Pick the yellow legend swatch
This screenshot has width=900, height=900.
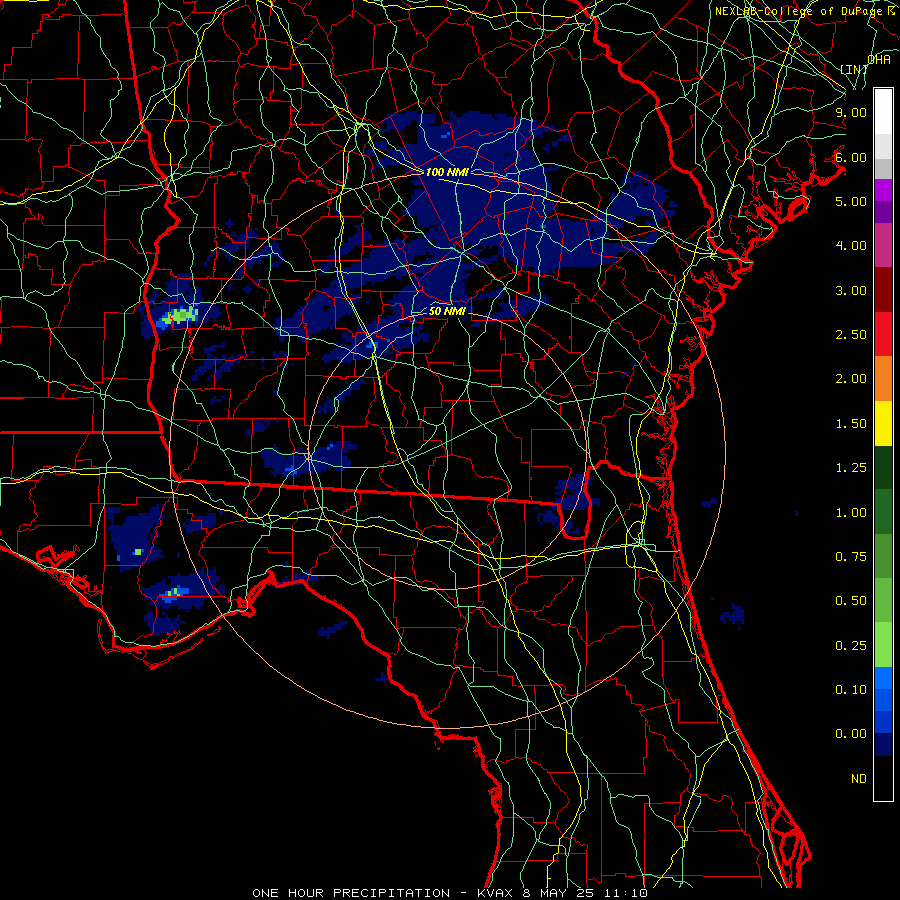pos(883,423)
